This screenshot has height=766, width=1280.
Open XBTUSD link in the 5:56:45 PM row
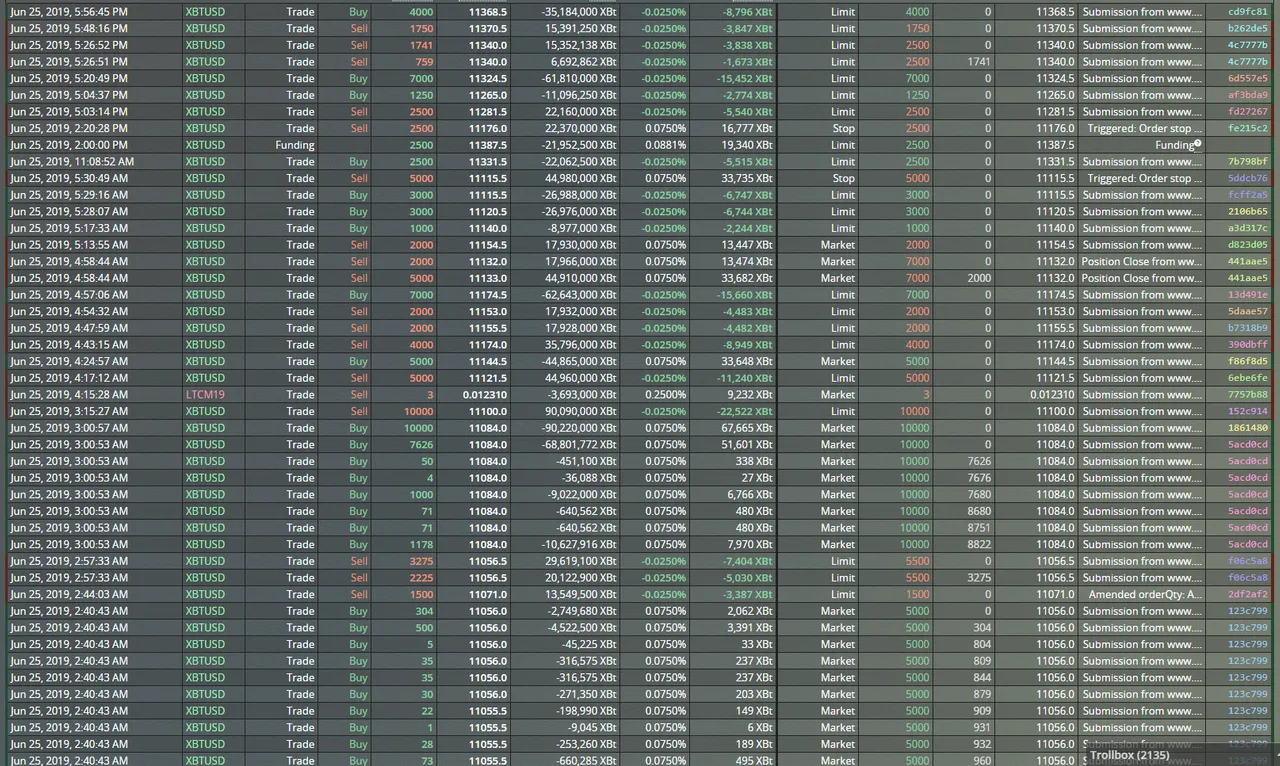[x=205, y=12]
